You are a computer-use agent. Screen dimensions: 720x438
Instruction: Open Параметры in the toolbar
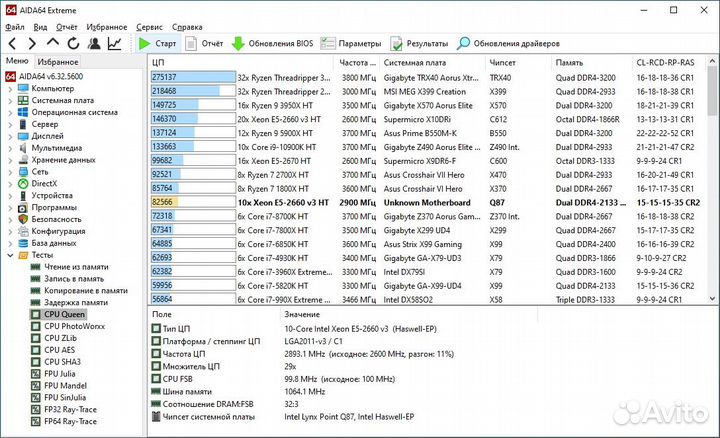click(x=351, y=44)
